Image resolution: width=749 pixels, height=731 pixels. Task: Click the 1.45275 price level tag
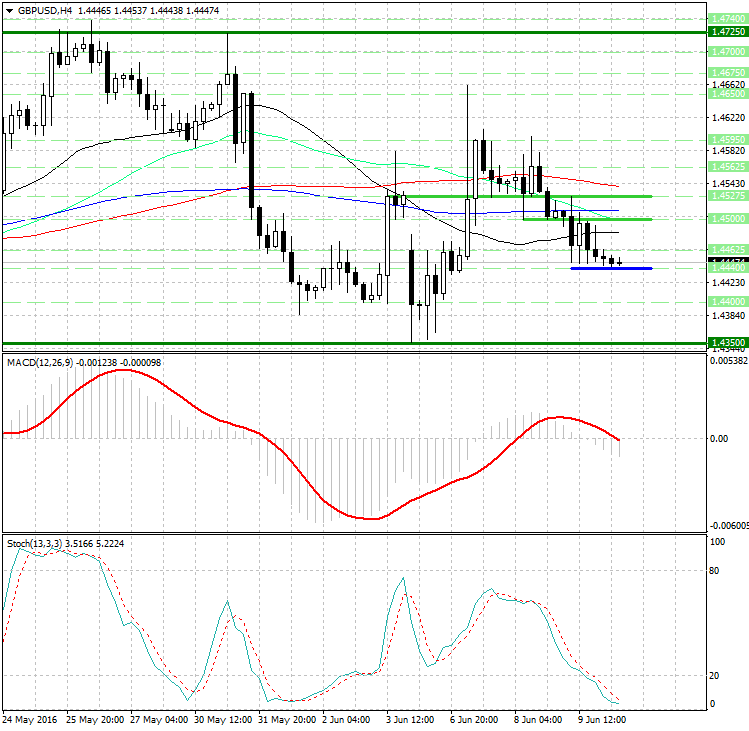[x=725, y=196]
